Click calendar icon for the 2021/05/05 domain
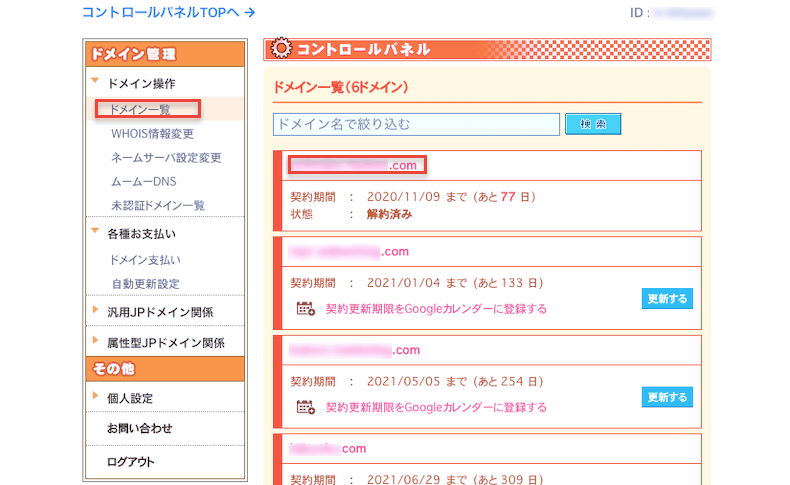This screenshot has width=790, height=485. (305, 407)
